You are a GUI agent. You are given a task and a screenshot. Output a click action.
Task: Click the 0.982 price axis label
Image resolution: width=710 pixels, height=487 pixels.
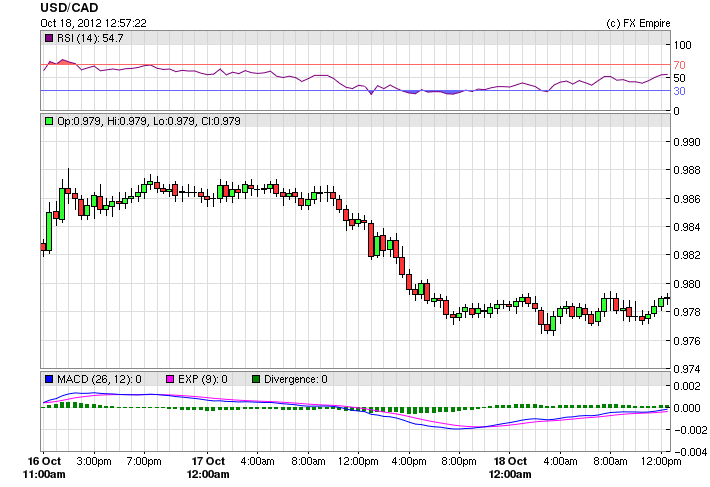pos(687,255)
